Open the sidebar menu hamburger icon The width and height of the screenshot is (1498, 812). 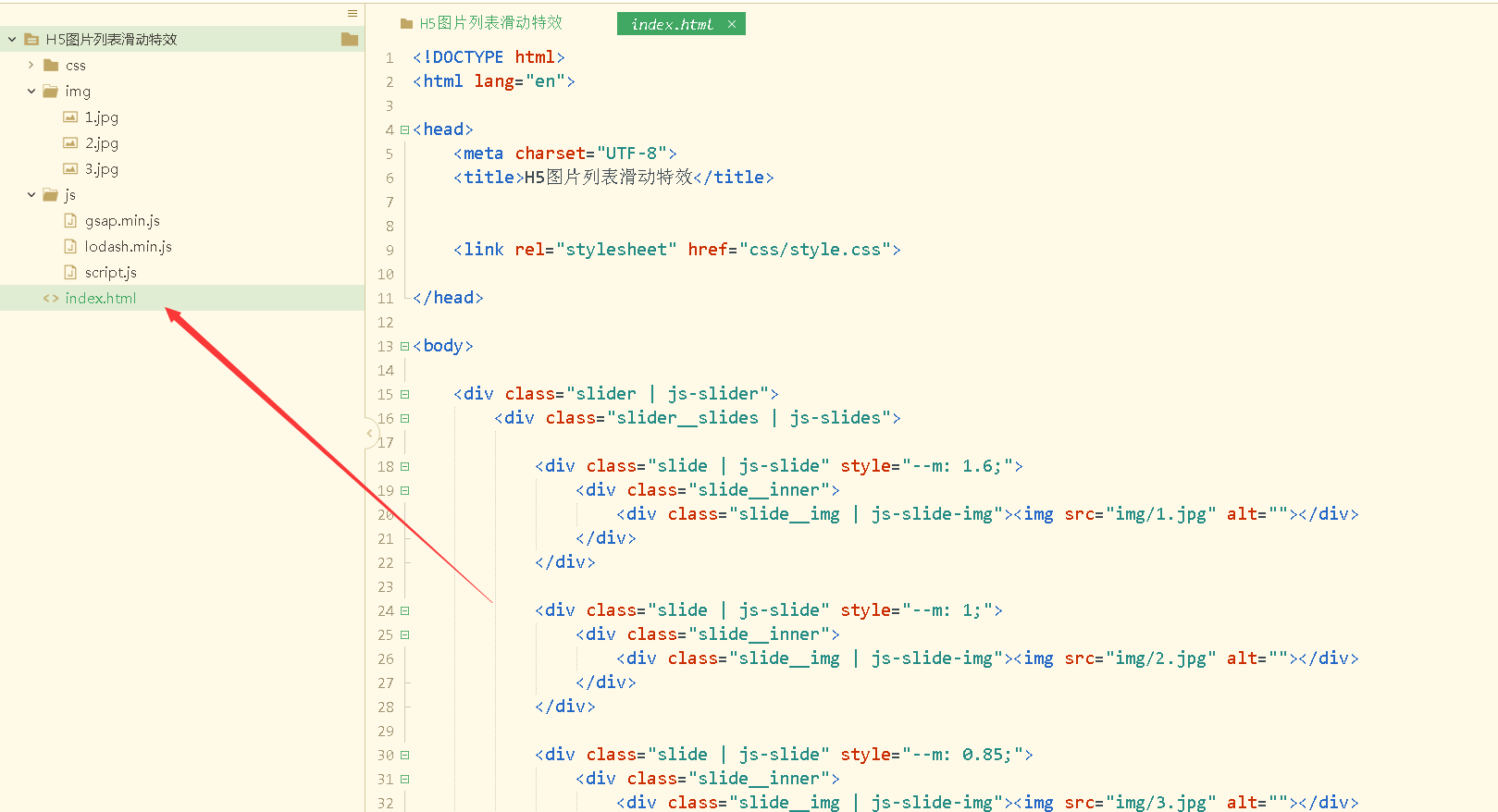coord(353,13)
